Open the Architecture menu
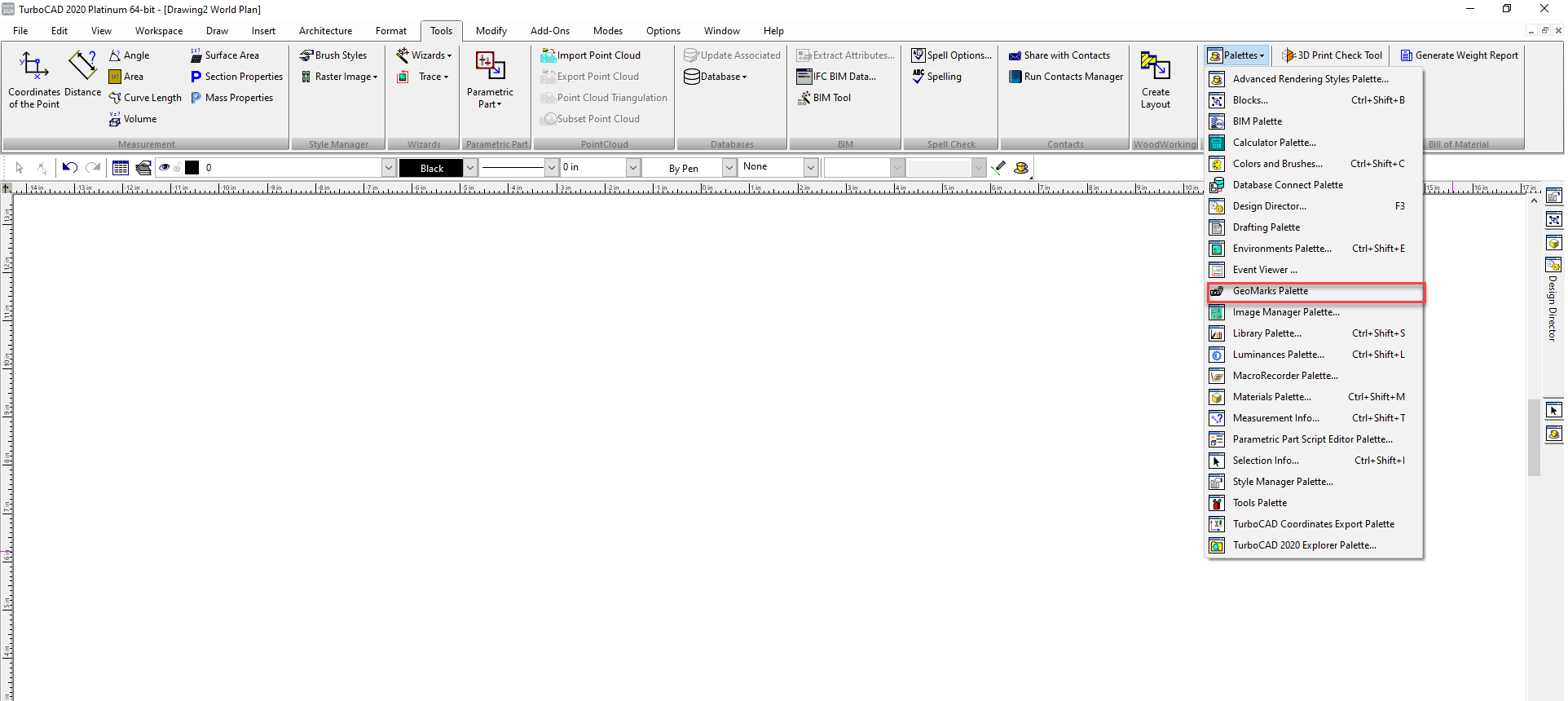 (325, 31)
